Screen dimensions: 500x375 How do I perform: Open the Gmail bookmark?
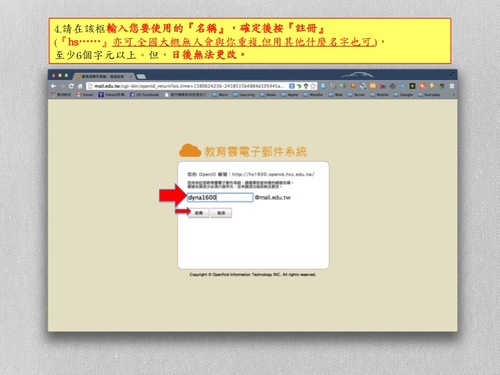[85, 95]
